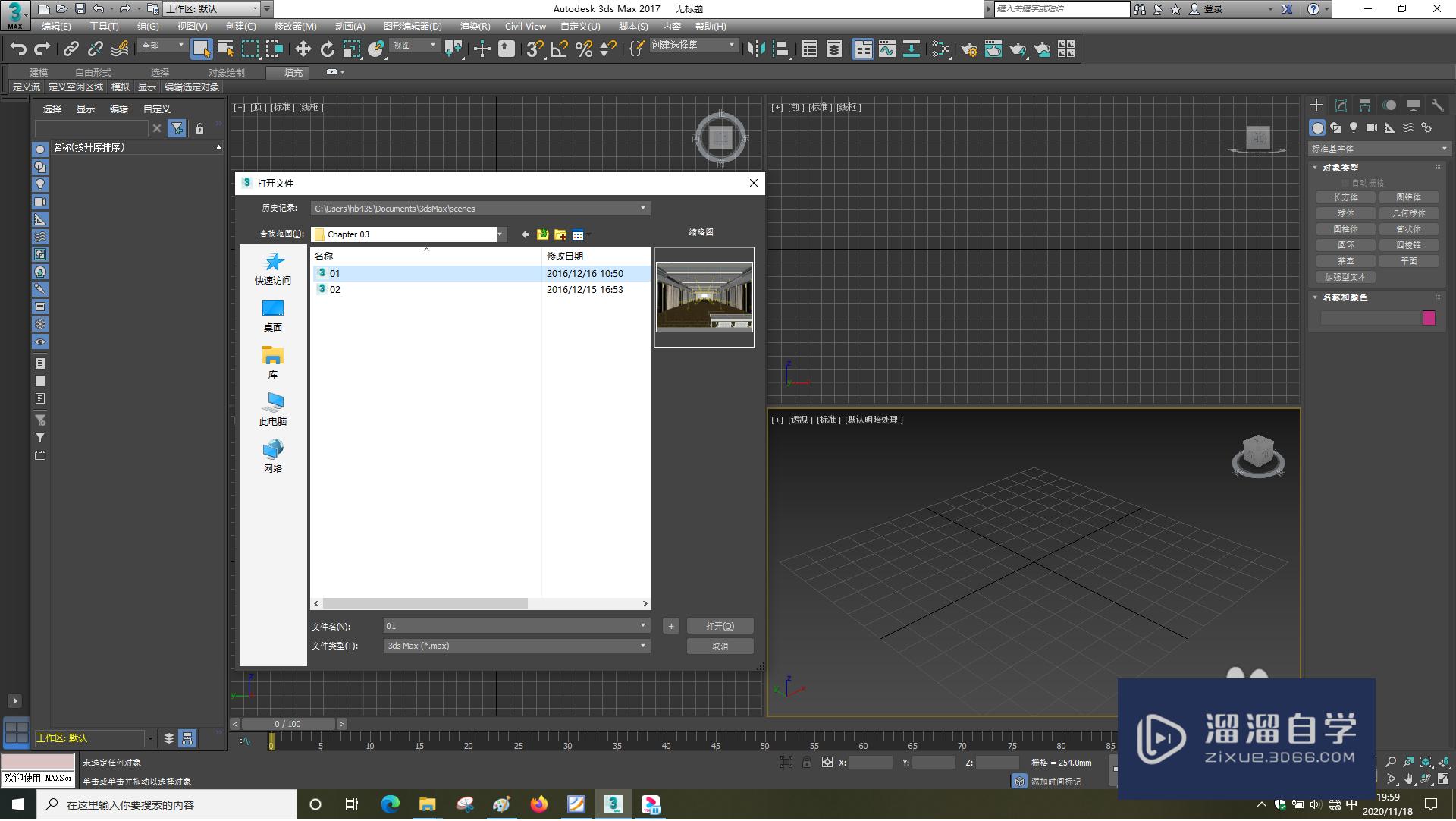The width and height of the screenshot is (1456, 821).
Task: Click the Select and Rotate tool icon
Action: [327, 49]
